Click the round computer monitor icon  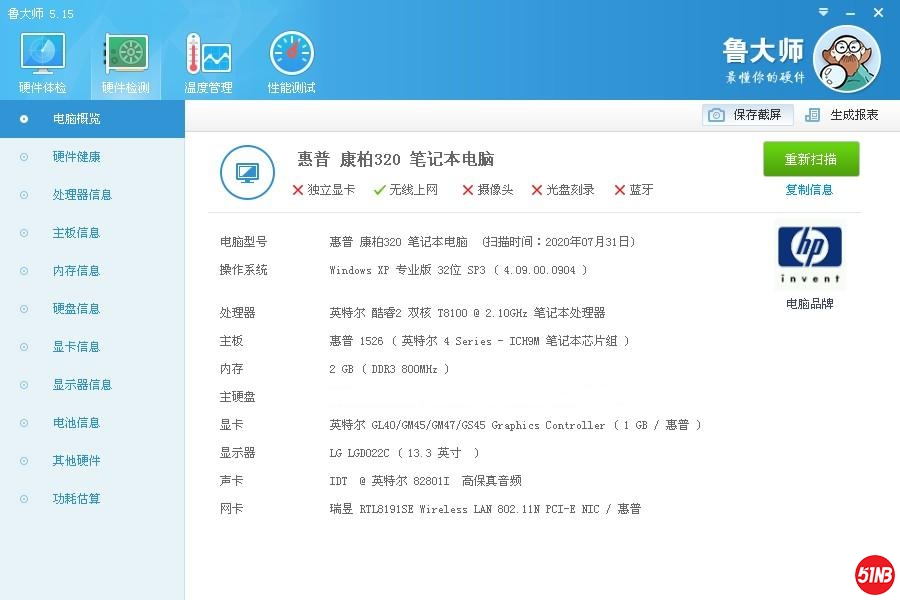coord(247,172)
